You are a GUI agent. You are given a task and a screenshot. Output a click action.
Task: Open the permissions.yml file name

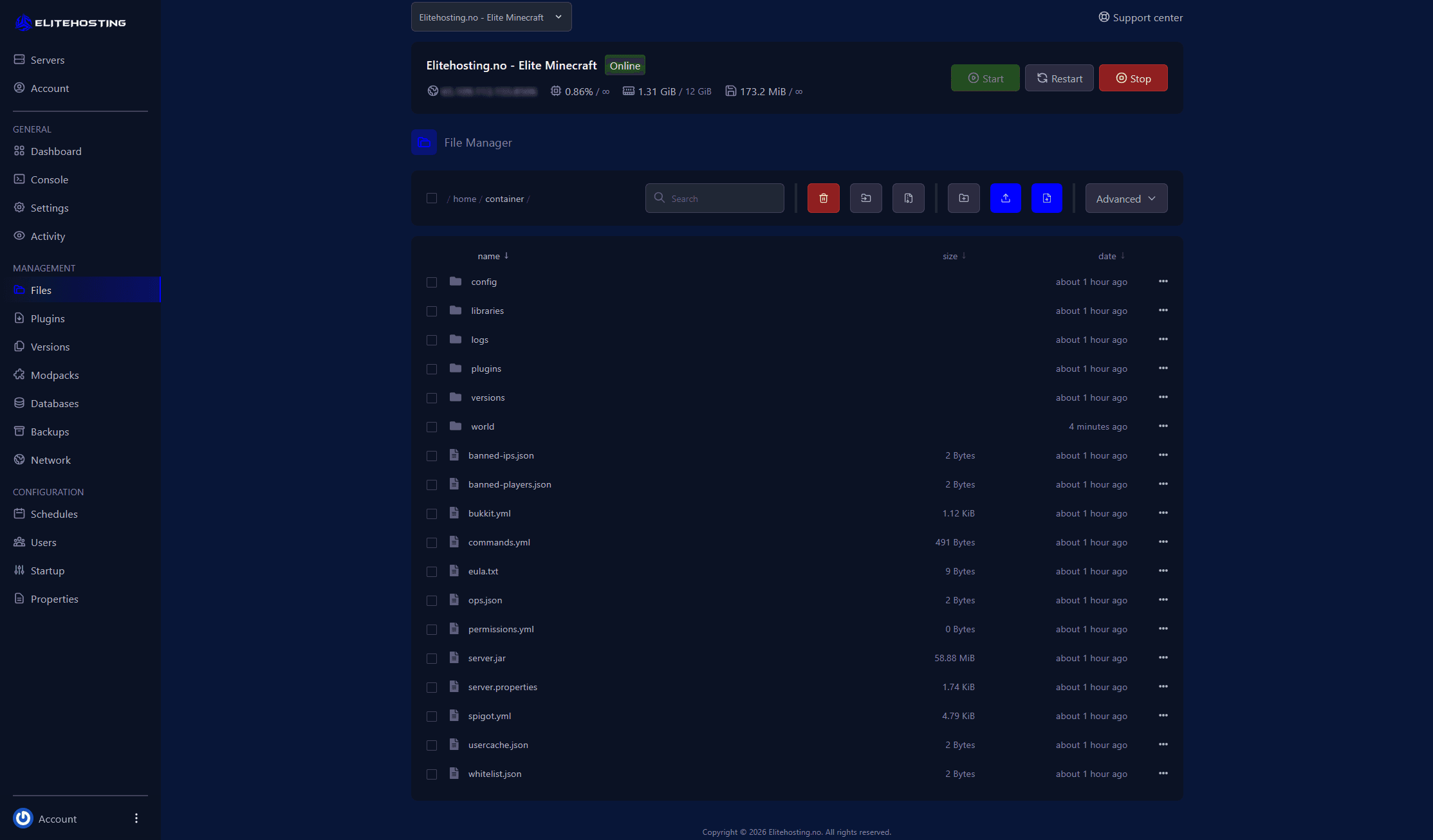point(501,629)
